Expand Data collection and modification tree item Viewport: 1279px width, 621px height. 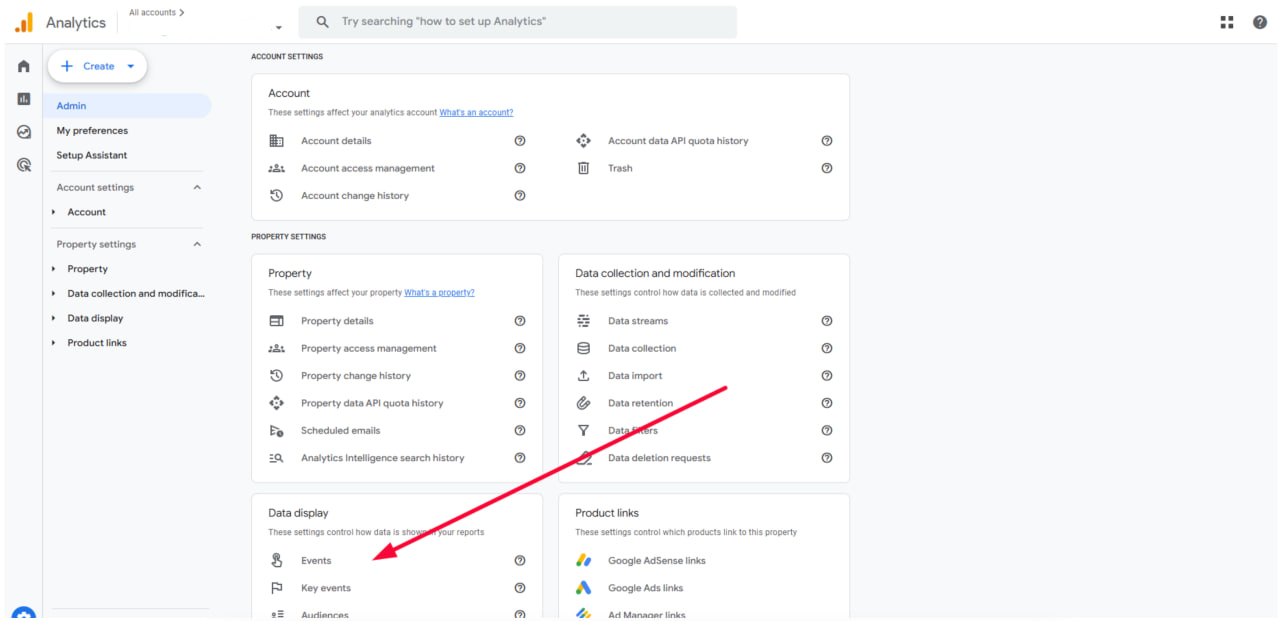click(54, 294)
